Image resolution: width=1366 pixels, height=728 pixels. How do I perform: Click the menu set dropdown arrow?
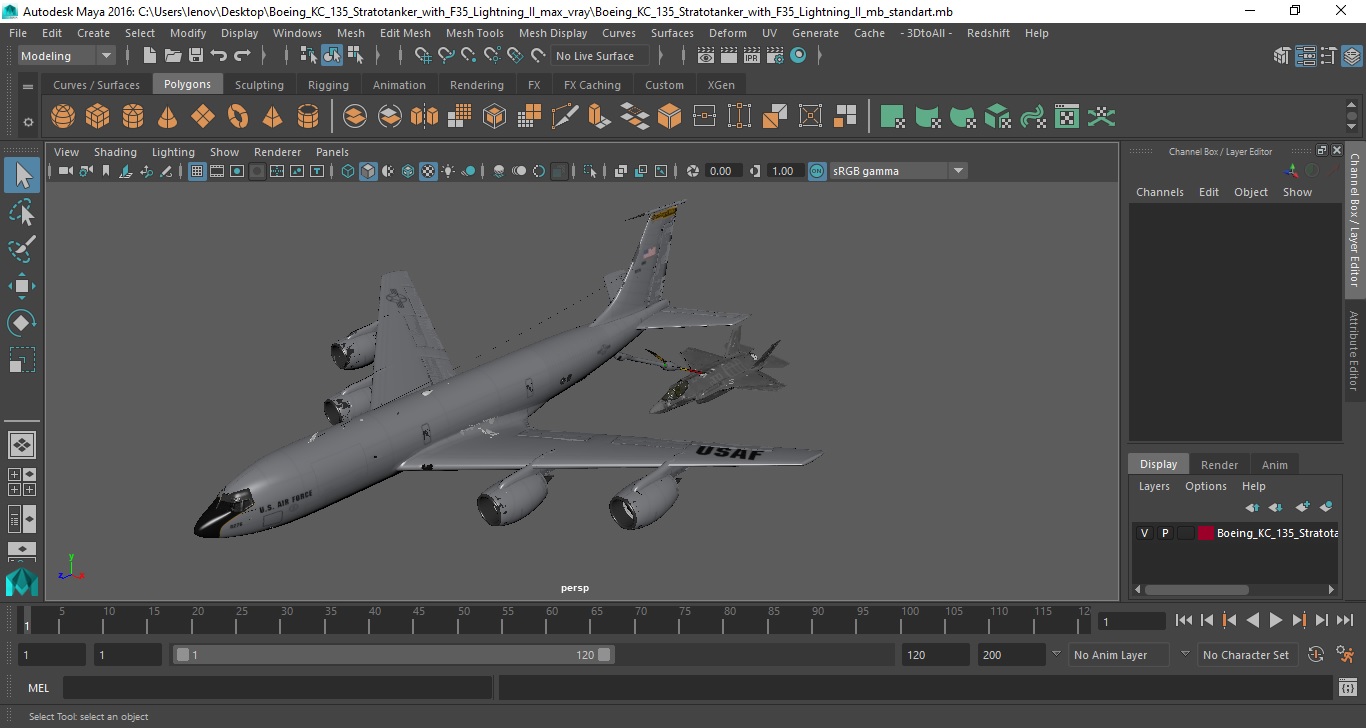click(x=106, y=56)
